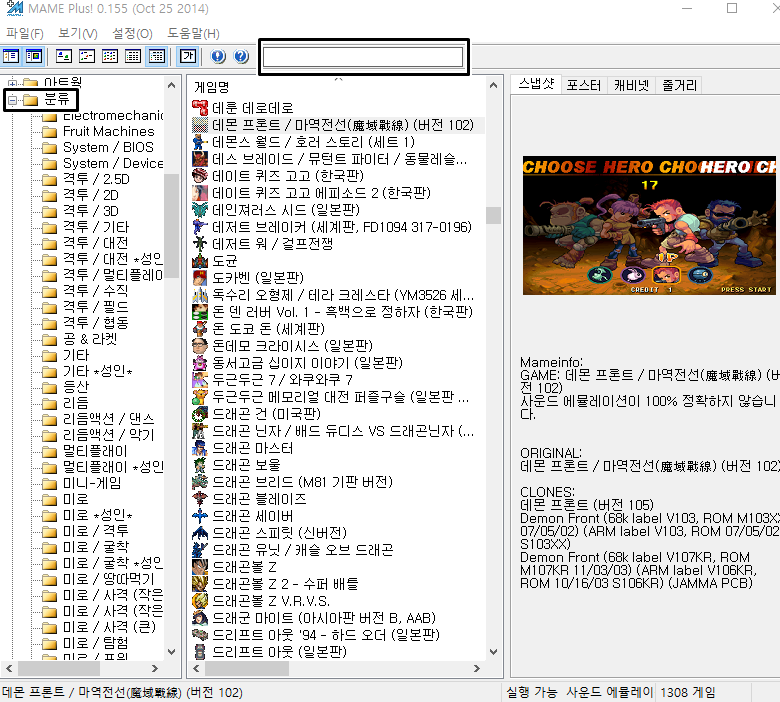Click the 1308 게임 status bar count

(687, 692)
